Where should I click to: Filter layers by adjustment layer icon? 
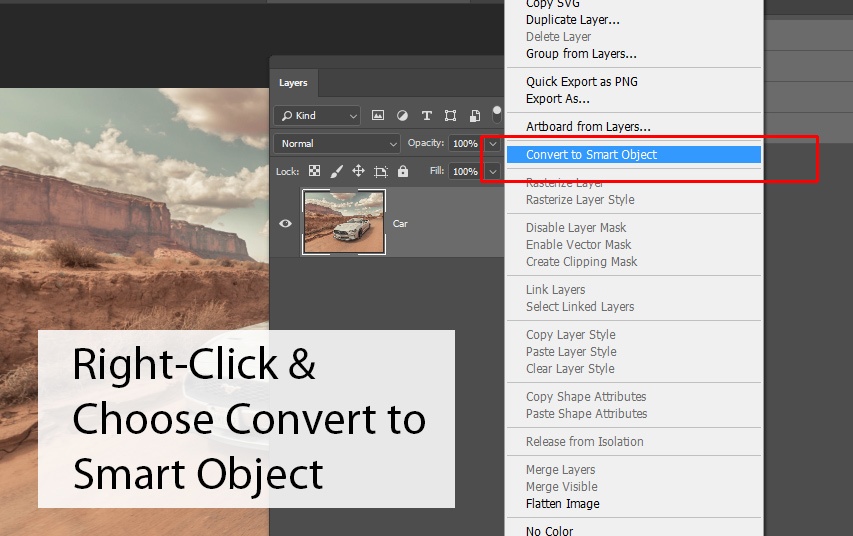[402, 116]
